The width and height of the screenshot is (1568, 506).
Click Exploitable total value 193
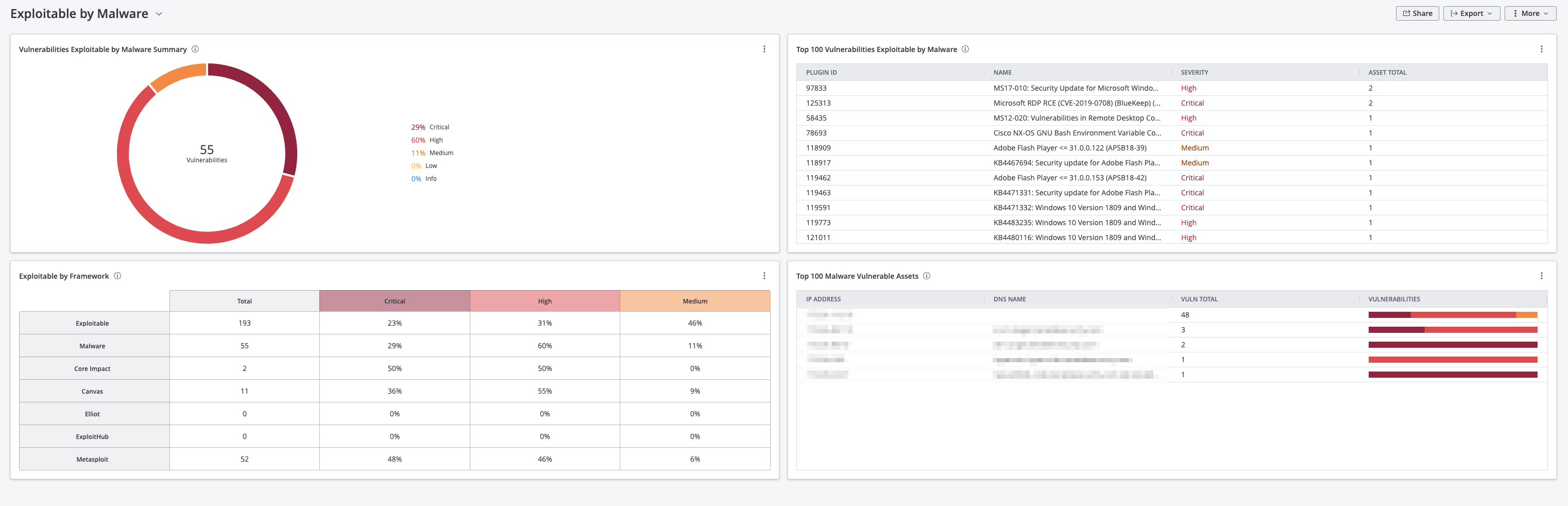tap(244, 323)
